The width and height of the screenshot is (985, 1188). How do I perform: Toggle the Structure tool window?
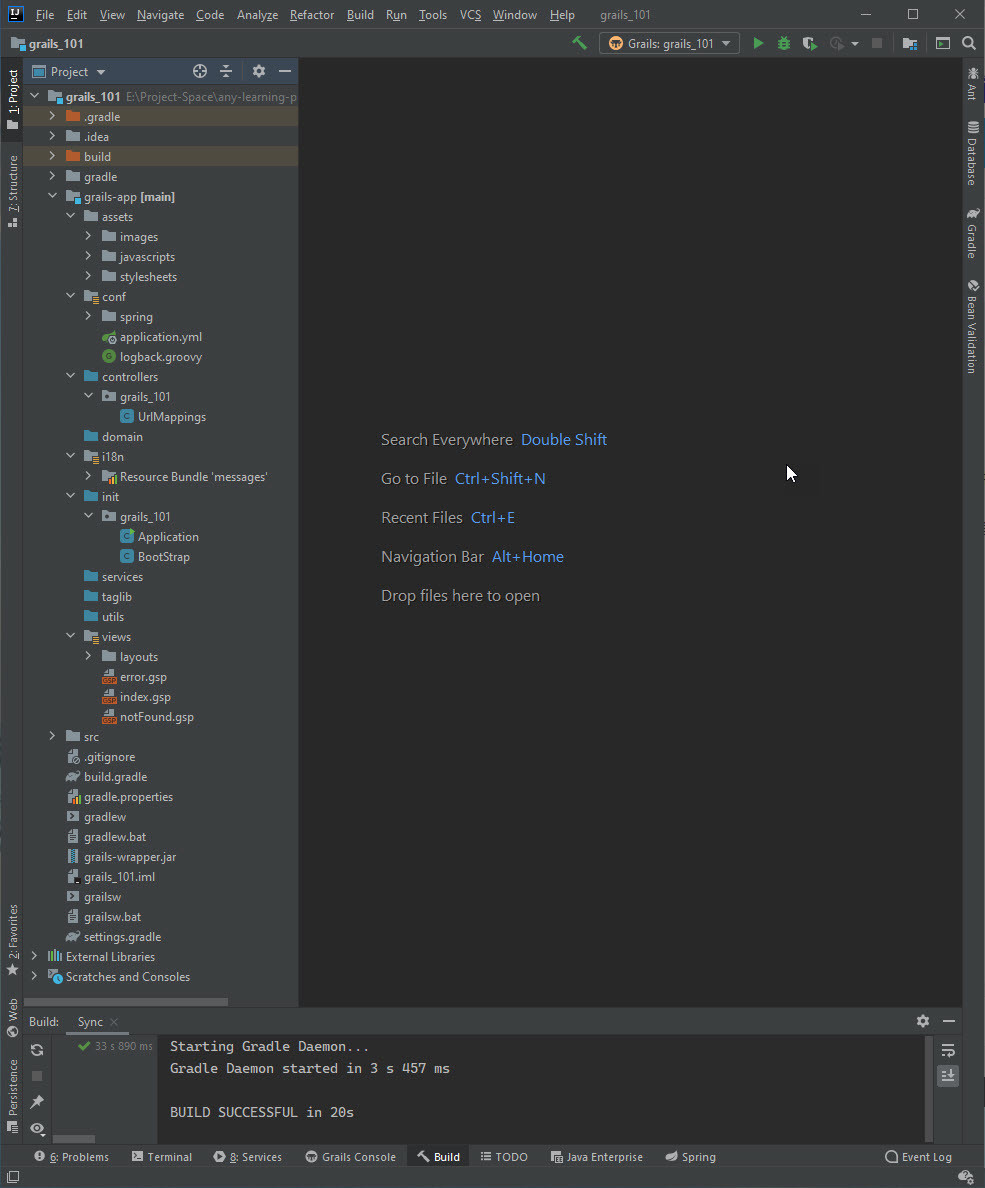pos(12,191)
